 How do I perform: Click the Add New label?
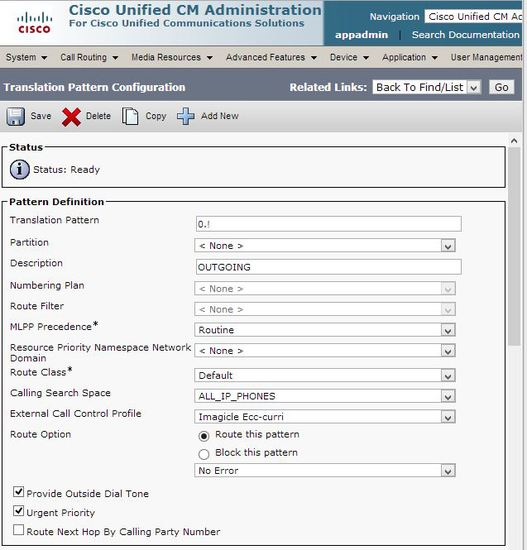coord(220,116)
